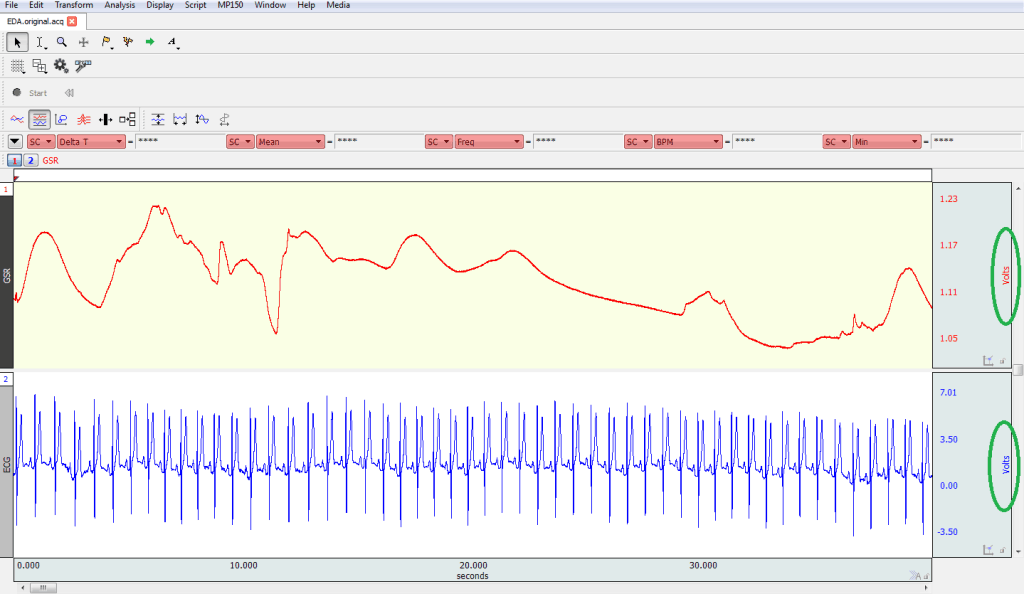1024x594 pixels.
Task: Open the Transform menu
Action: point(74,5)
